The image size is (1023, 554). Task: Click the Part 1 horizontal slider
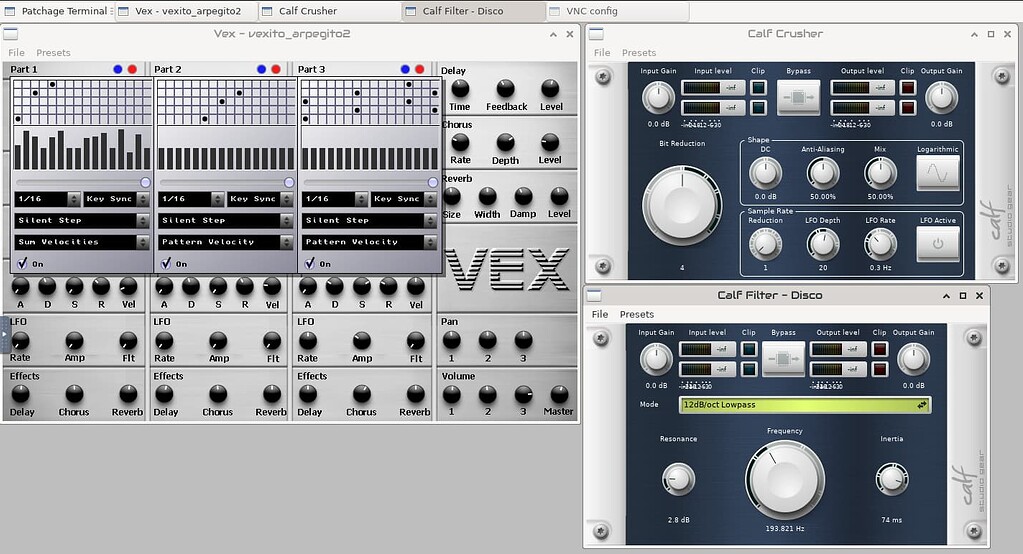pos(82,182)
